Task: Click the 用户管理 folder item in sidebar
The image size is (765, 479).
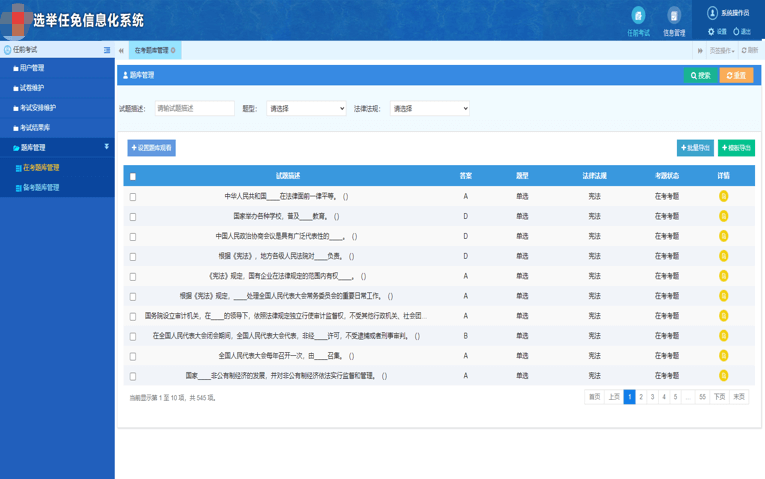Action: [57, 68]
